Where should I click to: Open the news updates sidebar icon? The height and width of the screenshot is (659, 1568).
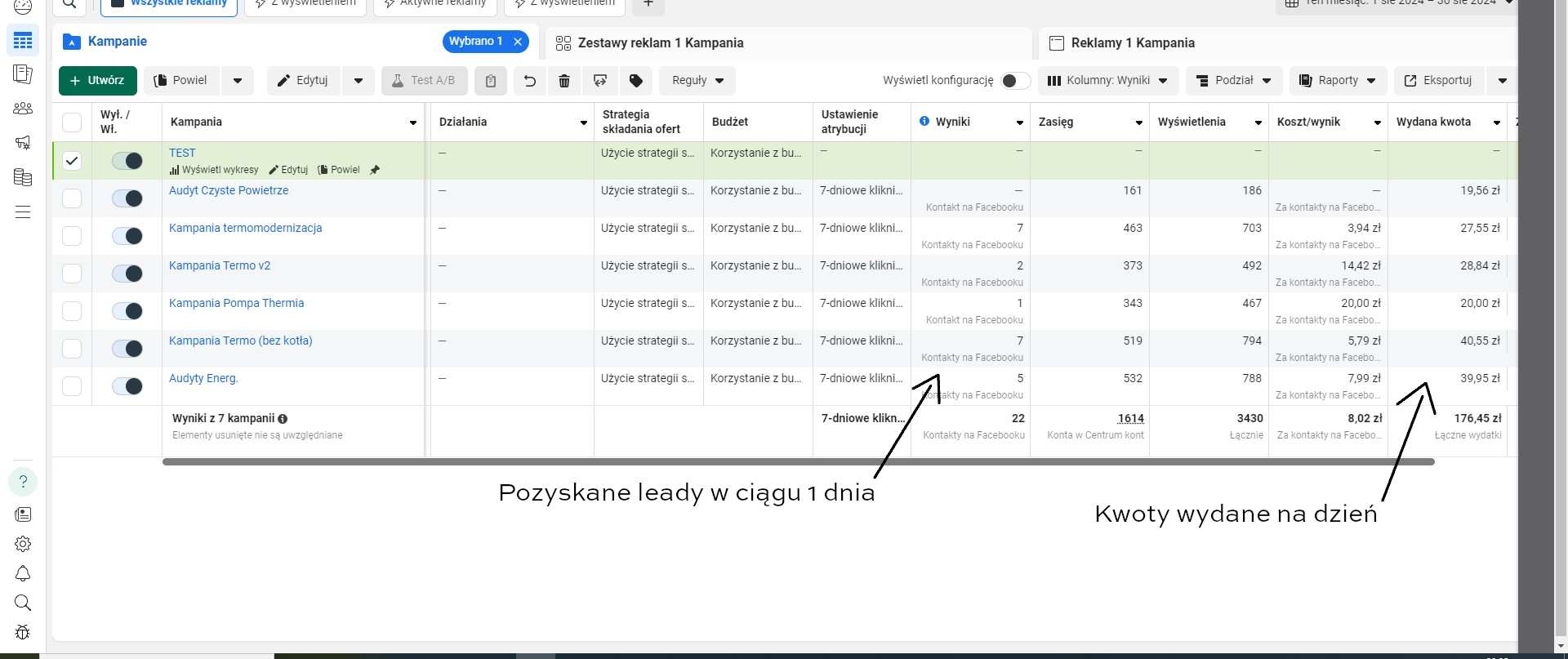23,514
